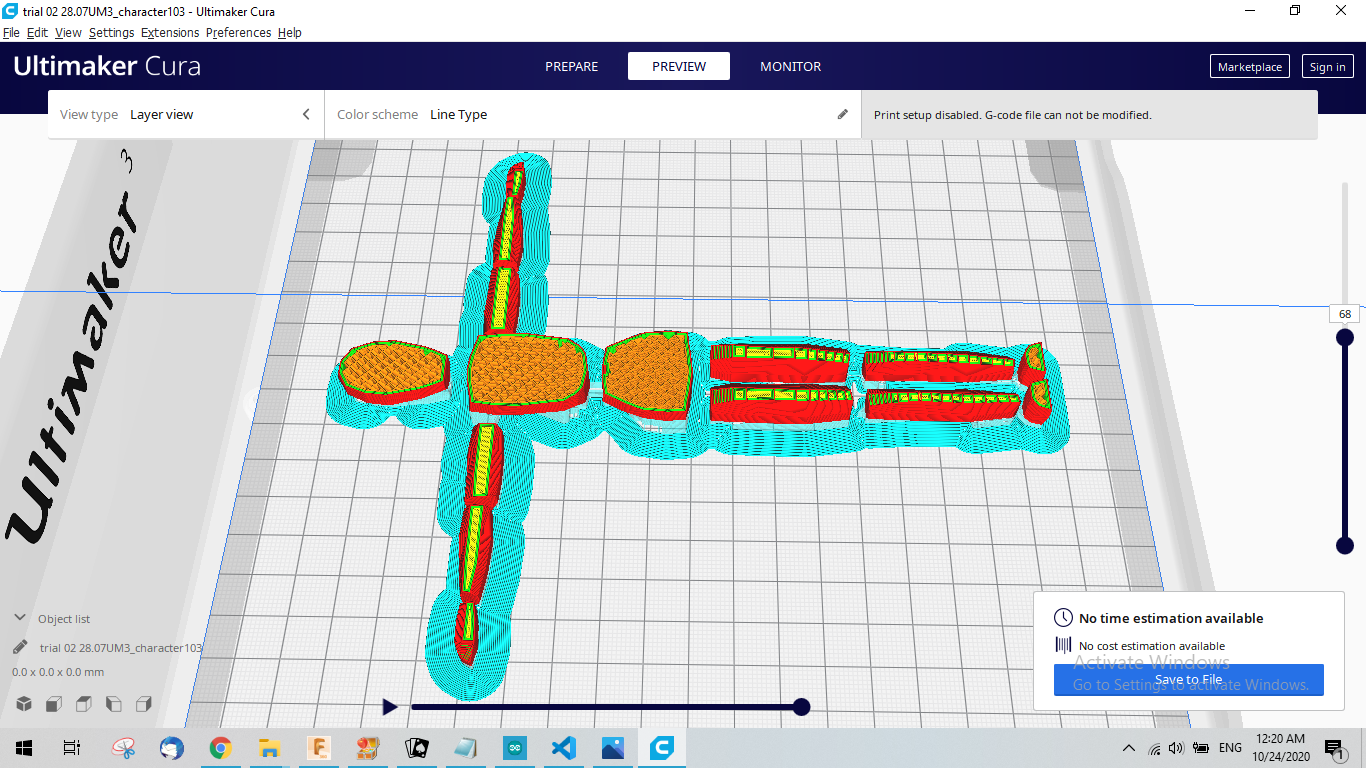Click the 0.0 x 0.0 x 0.0 mm dimensions
The width and height of the screenshot is (1366, 768).
coord(58,672)
